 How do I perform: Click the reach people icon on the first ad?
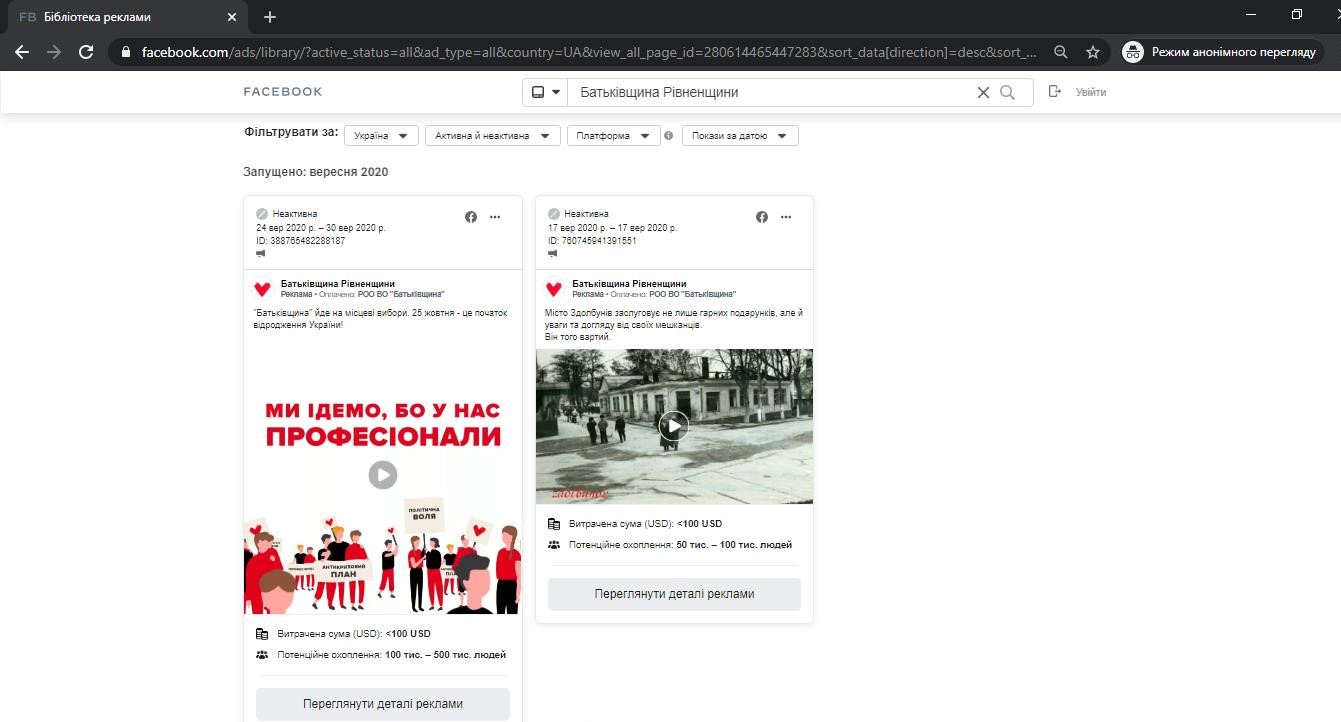[262, 655]
